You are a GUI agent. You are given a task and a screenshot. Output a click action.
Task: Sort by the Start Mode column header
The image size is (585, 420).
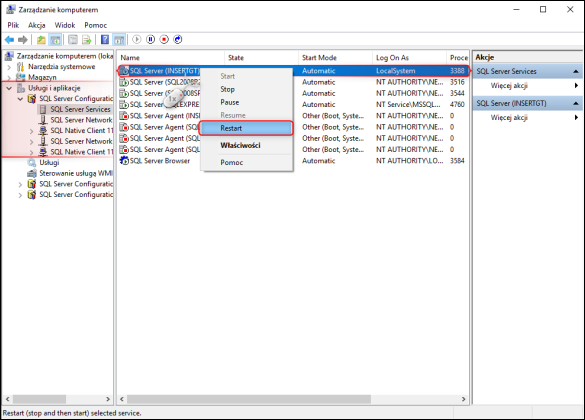335,58
